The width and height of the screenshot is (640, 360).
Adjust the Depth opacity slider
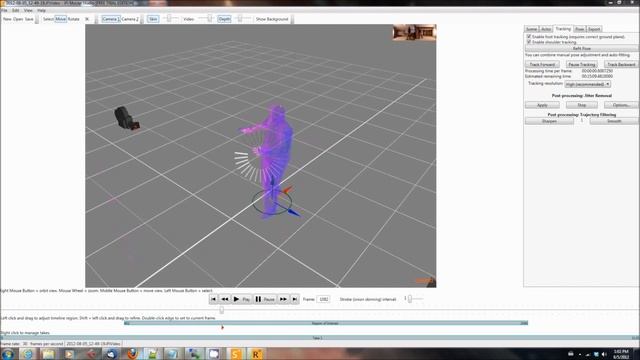tap(240, 19)
